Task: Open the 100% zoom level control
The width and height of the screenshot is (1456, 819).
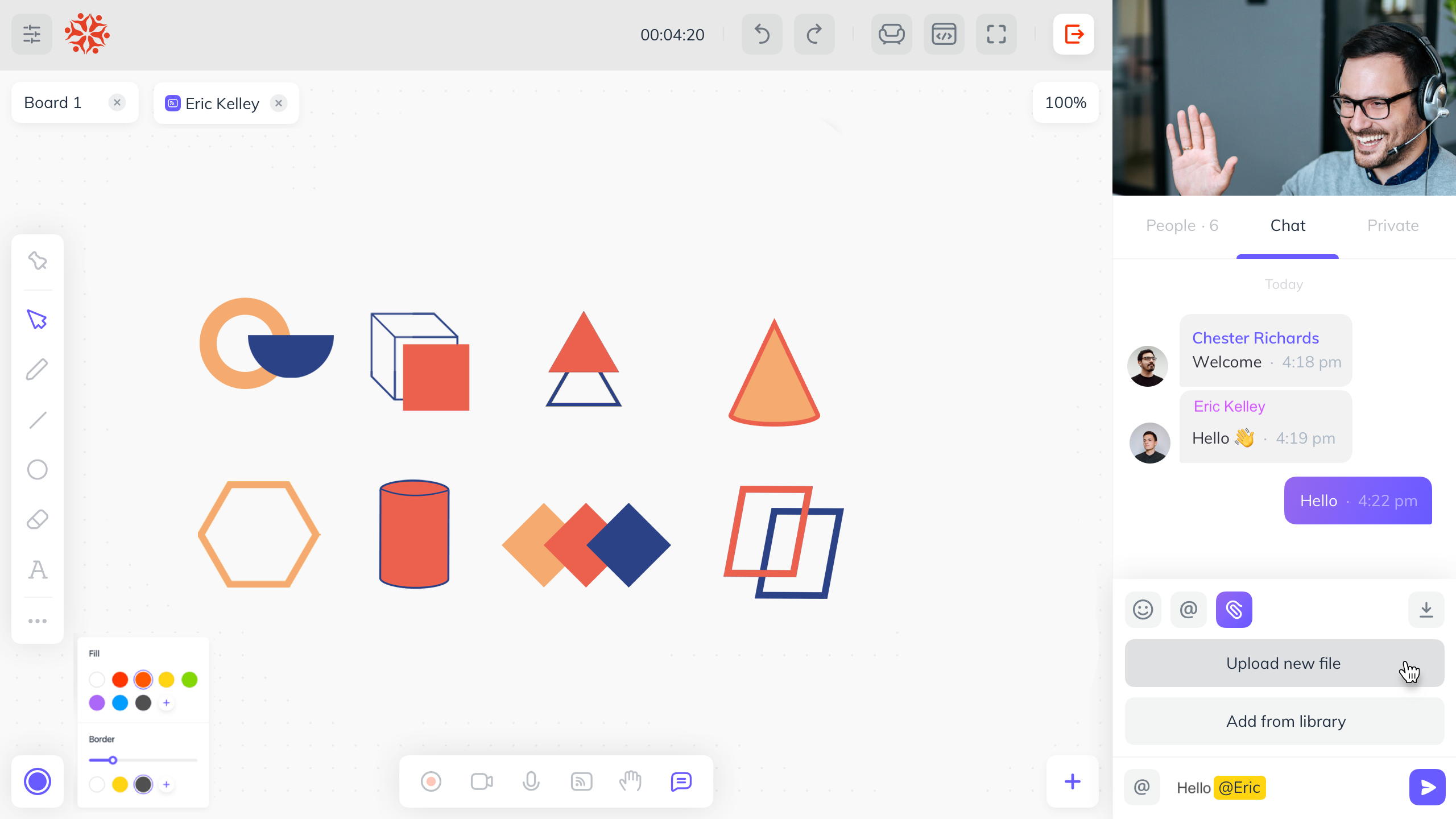Action: (x=1065, y=102)
